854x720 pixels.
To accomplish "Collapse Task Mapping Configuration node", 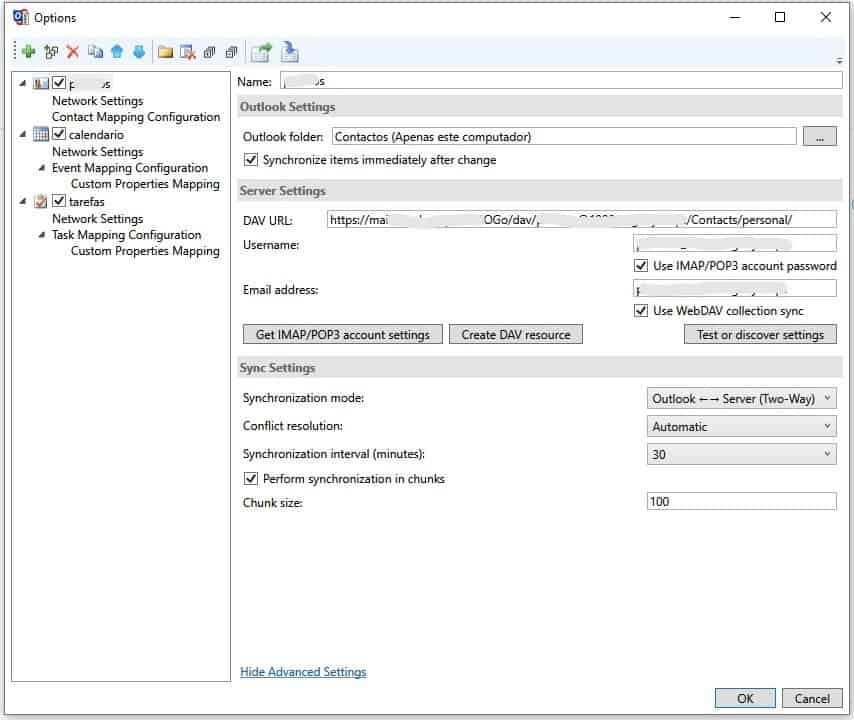I will pyautogui.click(x=42, y=235).
